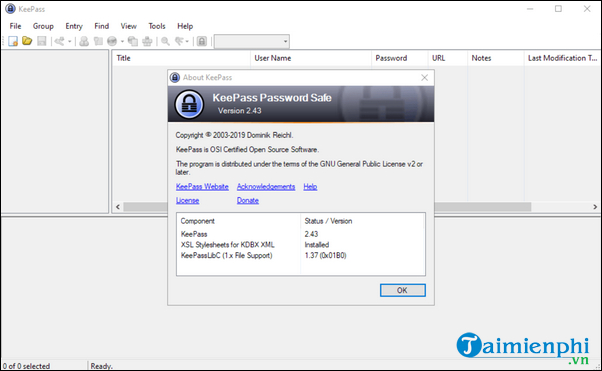Click the Component column header in About list
This screenshot has width=602, height=371.
point(239,221)
